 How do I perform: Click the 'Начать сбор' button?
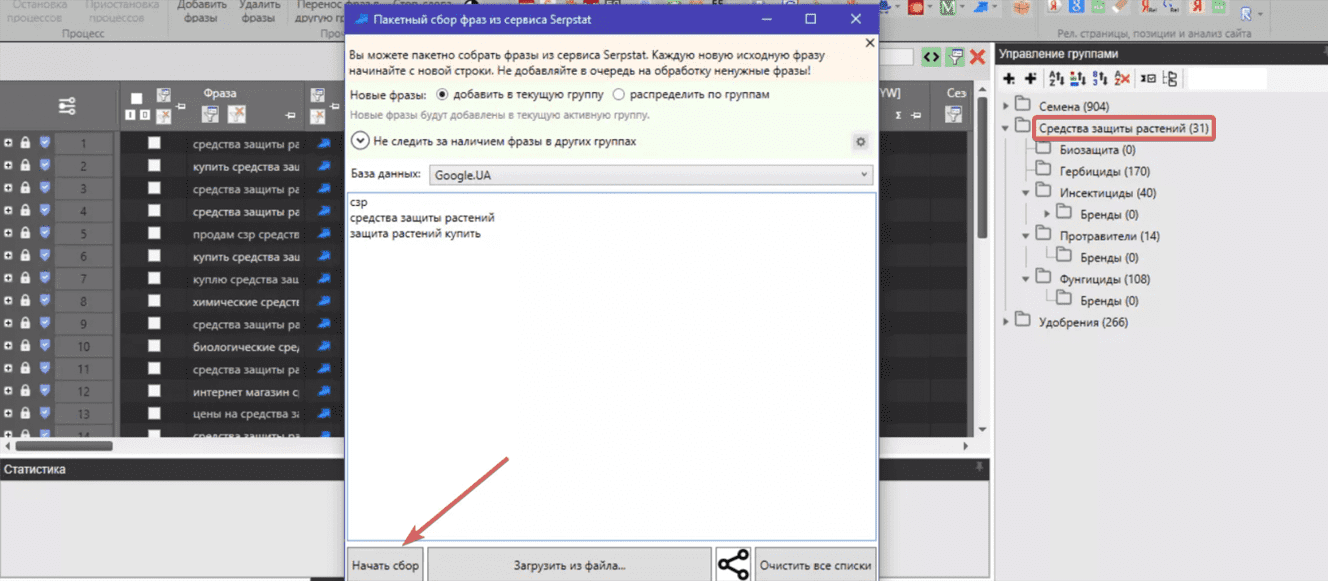coord(385,565)
